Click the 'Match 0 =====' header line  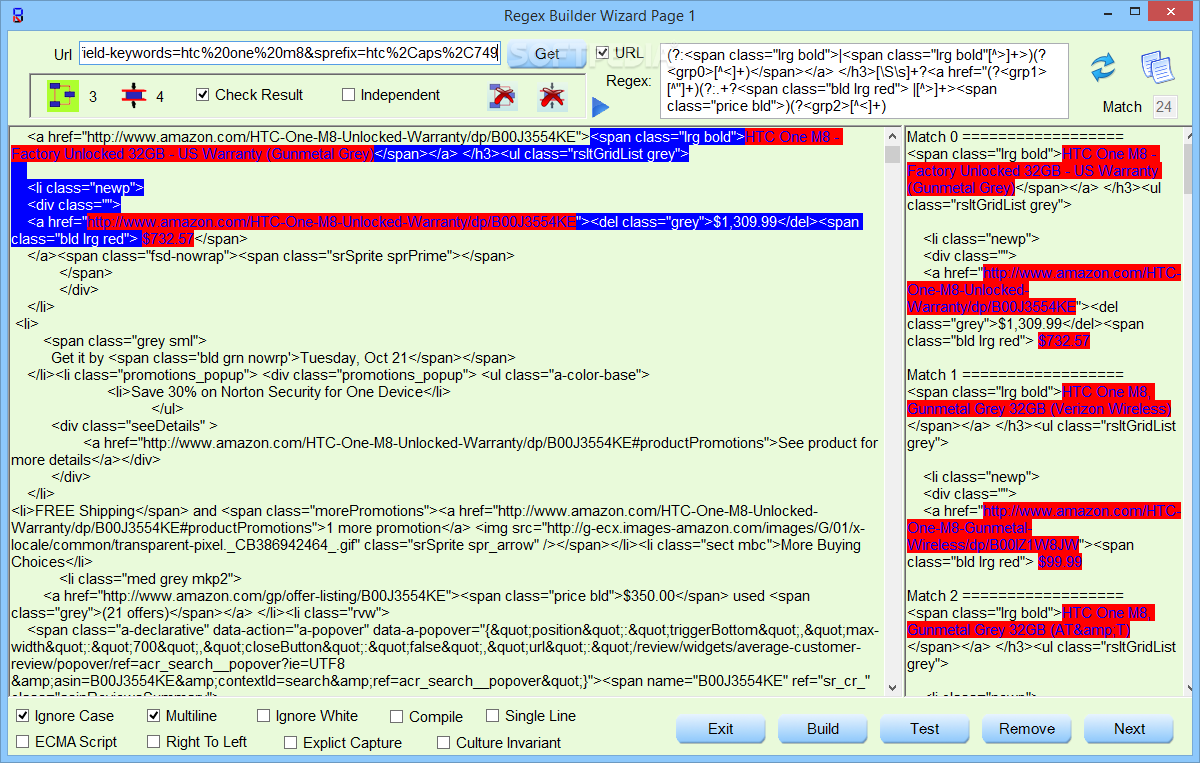pos(1015,136)
